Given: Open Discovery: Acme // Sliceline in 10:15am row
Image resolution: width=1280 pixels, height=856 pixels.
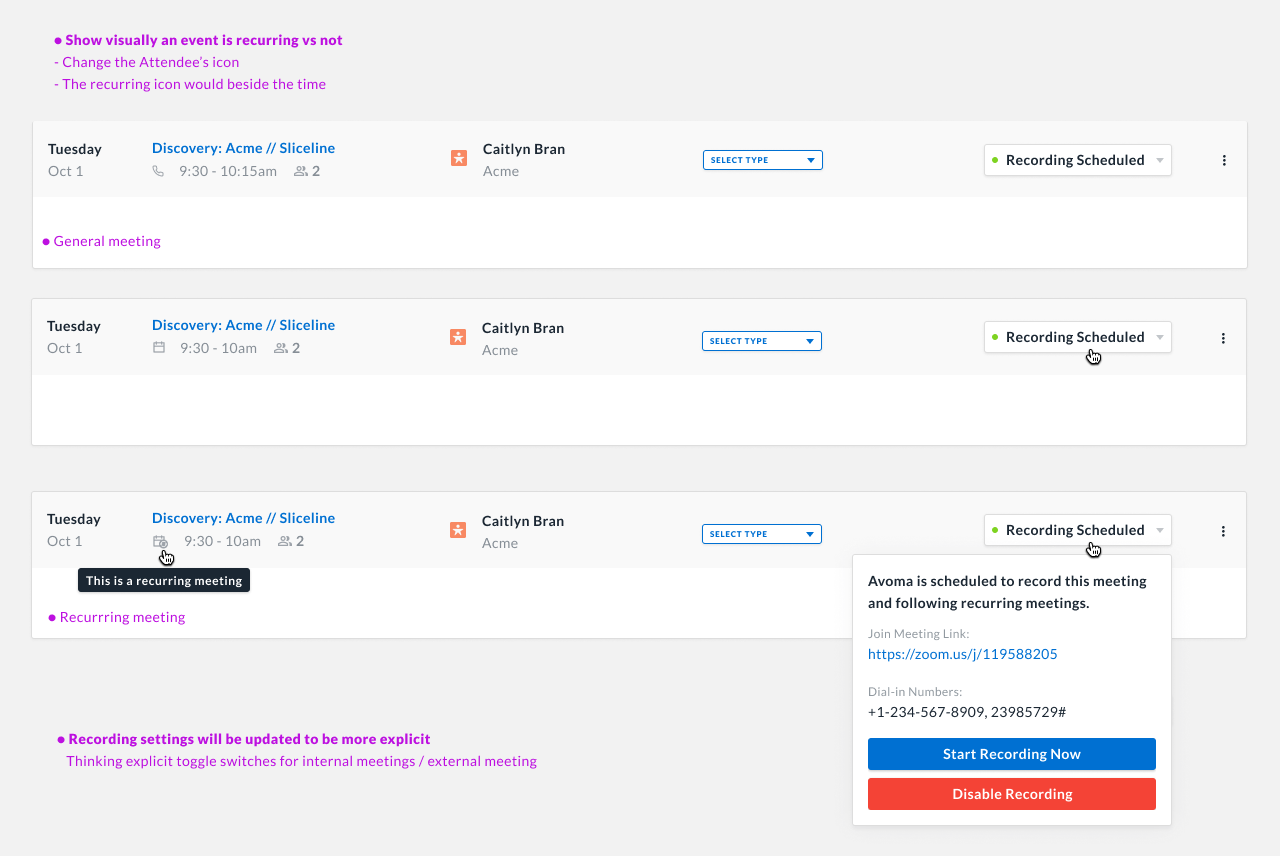Looking at the screenshot, I should tap(243, 148).
